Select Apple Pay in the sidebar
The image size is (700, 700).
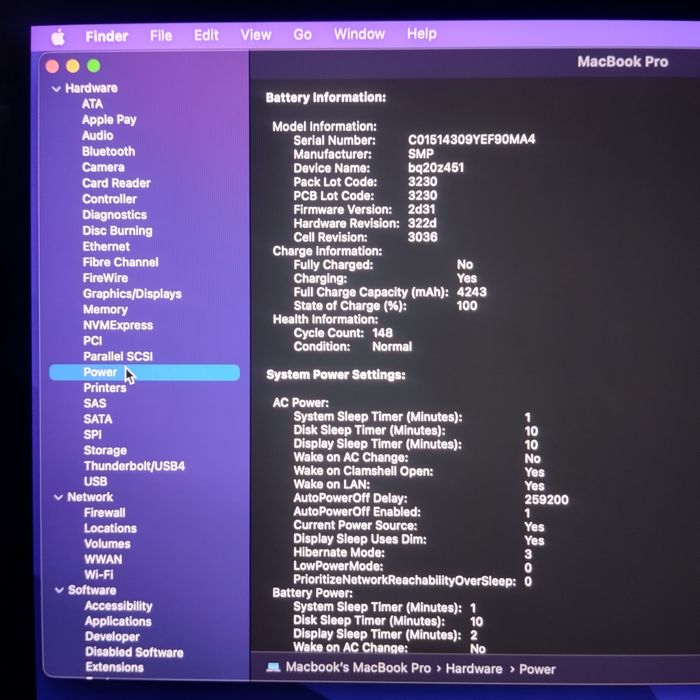click(109, 120)
